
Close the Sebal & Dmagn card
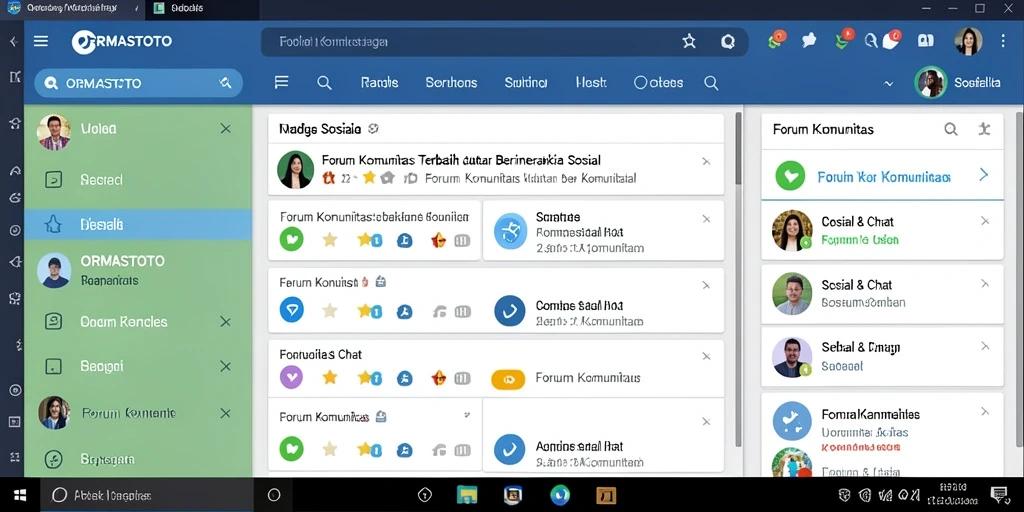pyautogui.click(x=985, y=347)
